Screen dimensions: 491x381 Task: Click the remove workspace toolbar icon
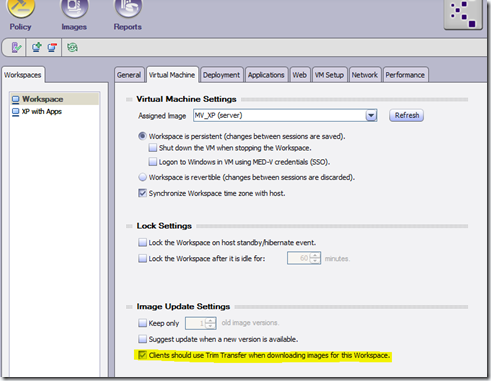[x=52, y=47]
